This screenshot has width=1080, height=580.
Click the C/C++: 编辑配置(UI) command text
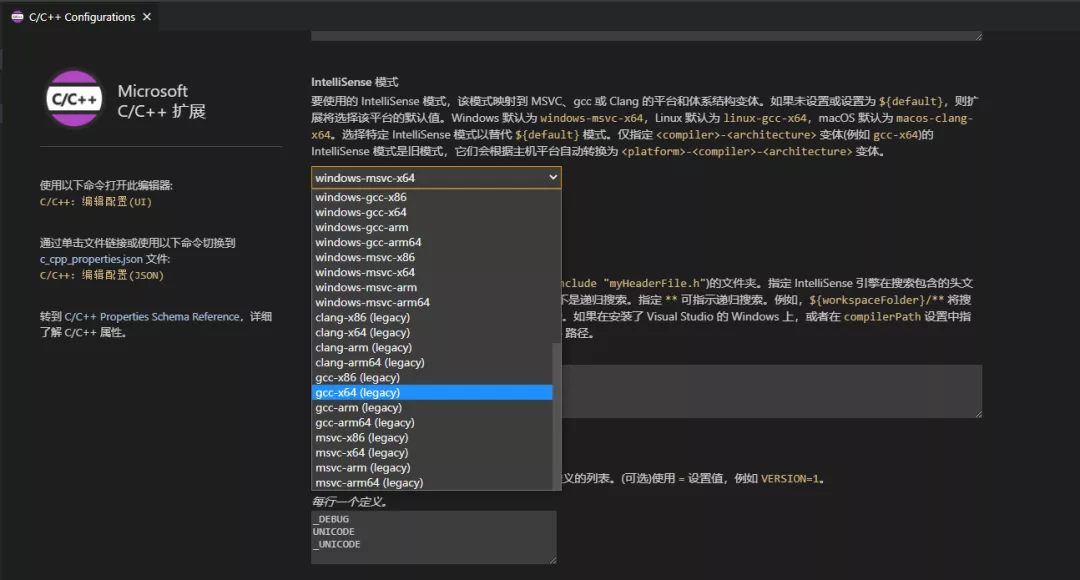pos(96,202)
